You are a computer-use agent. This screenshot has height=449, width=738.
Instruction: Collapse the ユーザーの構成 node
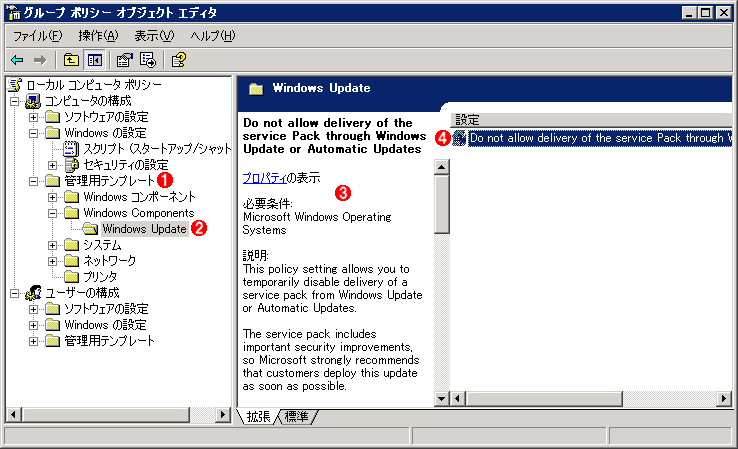pos(15,293)
